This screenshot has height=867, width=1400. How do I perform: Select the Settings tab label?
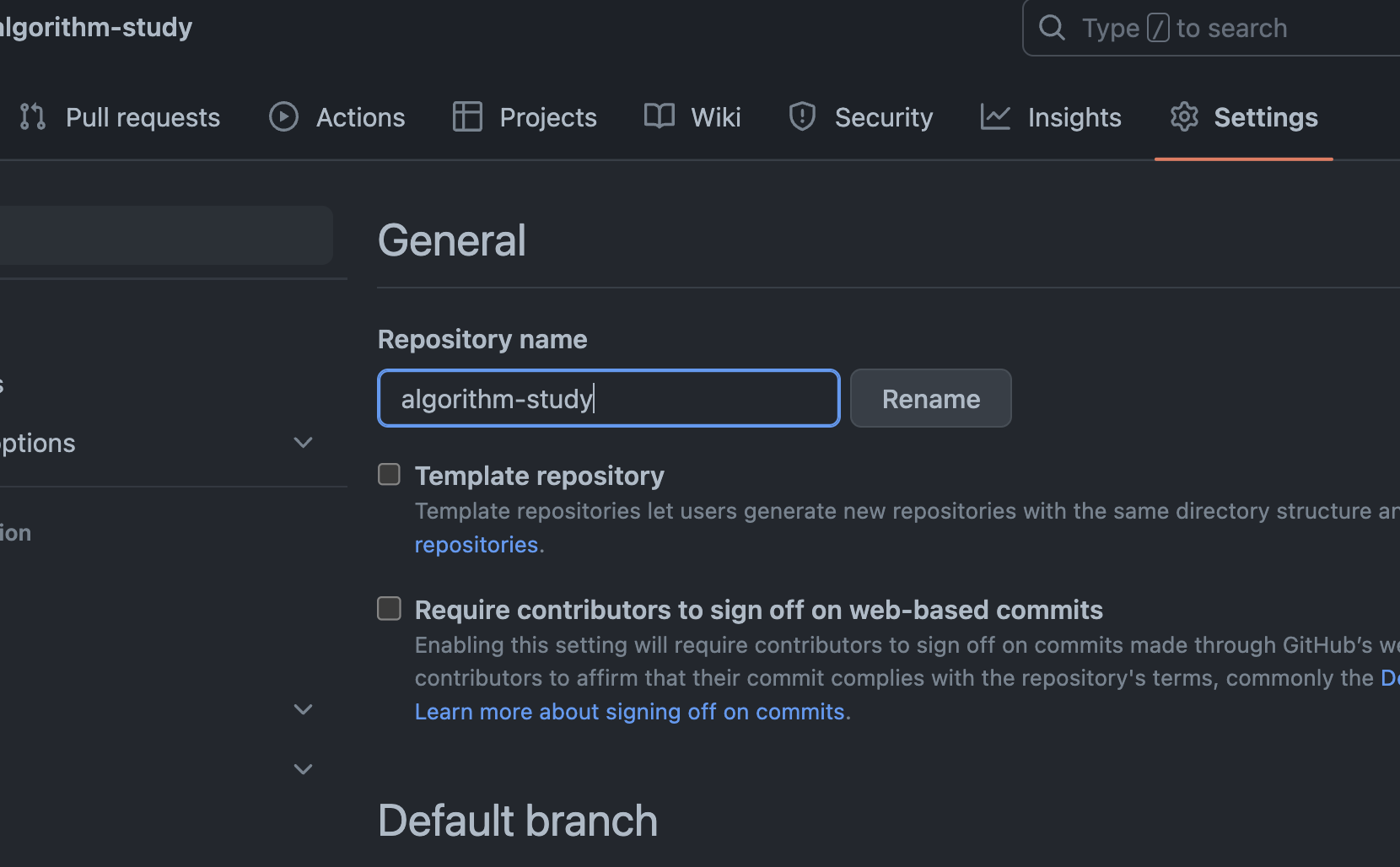click(1266, 117)
